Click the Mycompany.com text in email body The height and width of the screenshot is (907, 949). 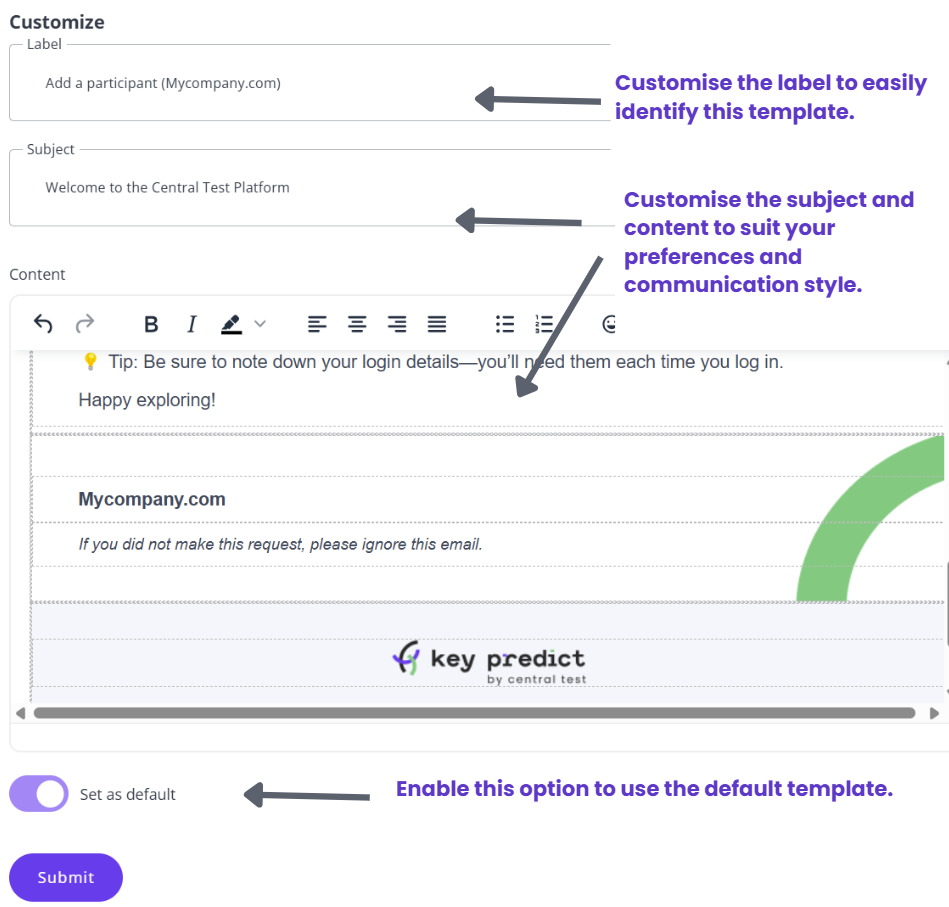[x=152, y=499]
